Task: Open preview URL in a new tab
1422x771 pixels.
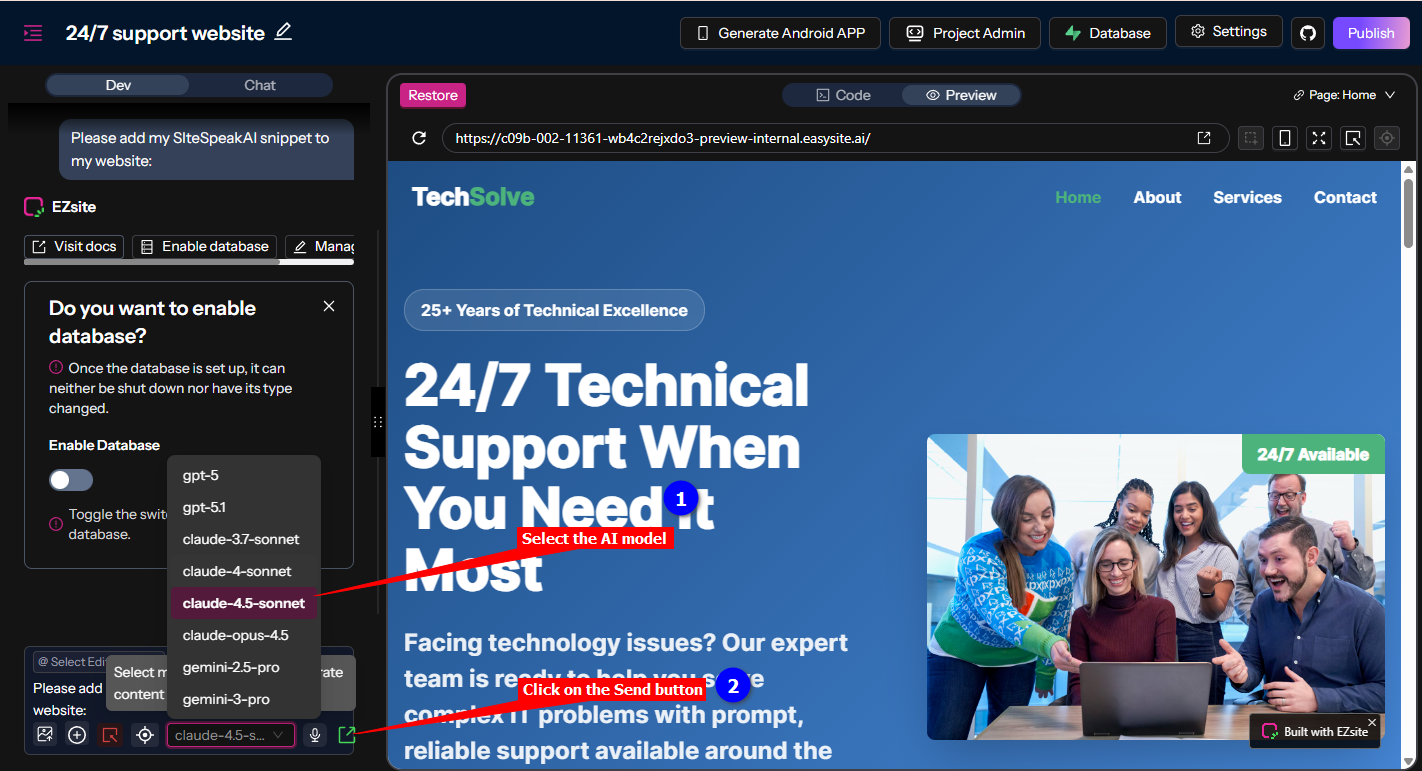Action: click(1204, 138)
